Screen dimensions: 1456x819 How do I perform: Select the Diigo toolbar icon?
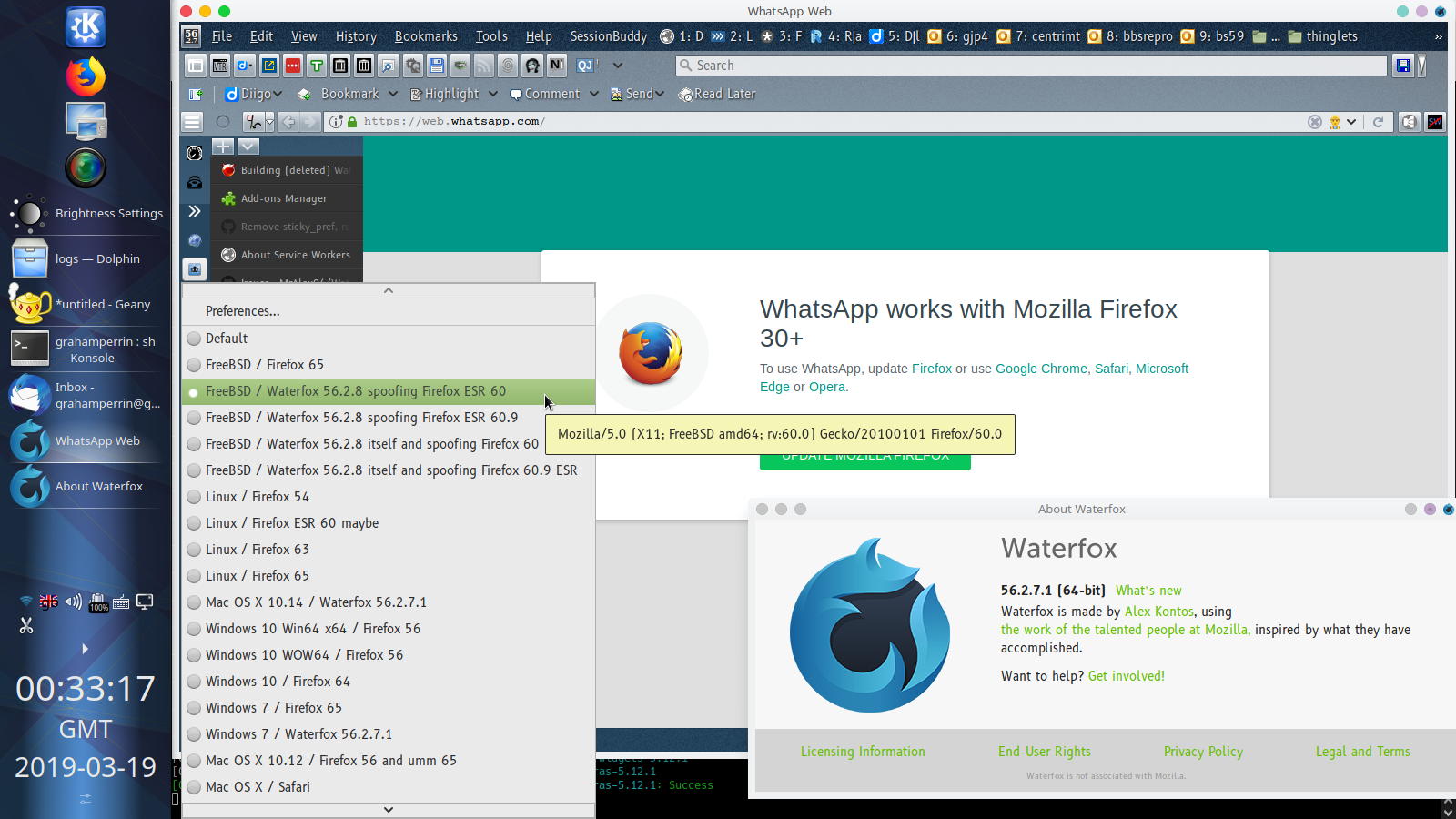[245, 65]
